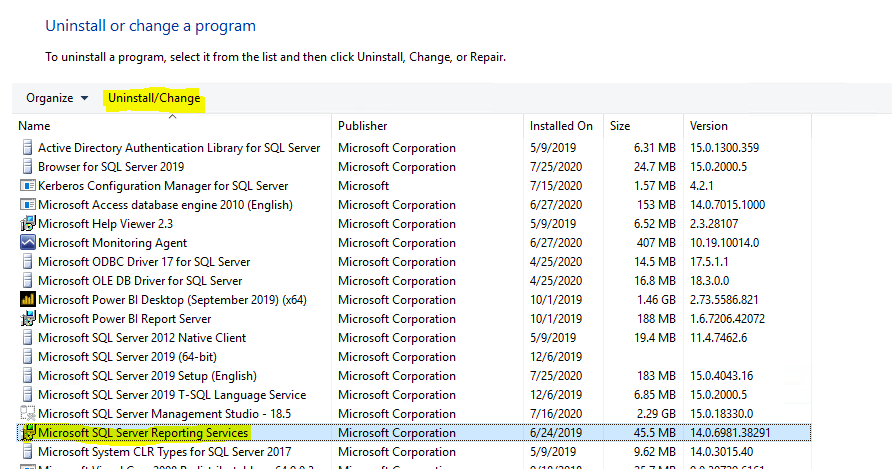892x469 pixels.
Task: Sort list by Name column header
Action: pos(34,126)
